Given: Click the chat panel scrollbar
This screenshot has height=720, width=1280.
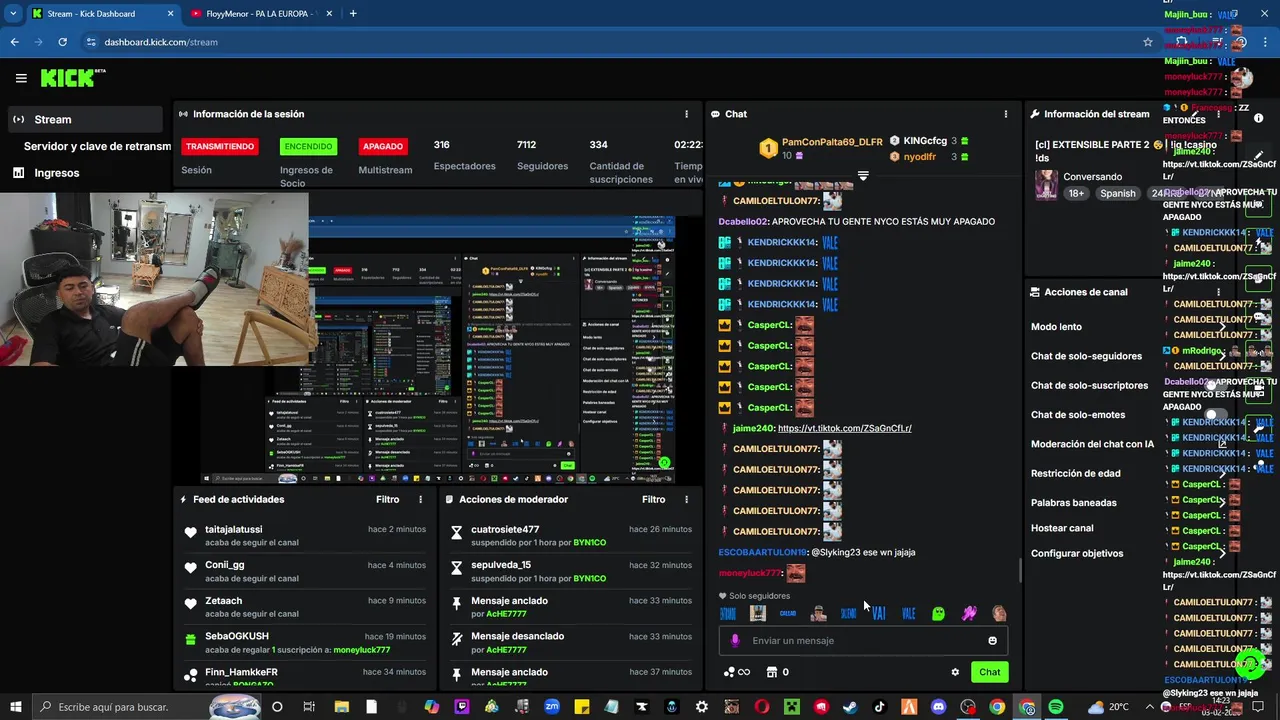Looking at the screenshot, I should tap(1020, 570).
